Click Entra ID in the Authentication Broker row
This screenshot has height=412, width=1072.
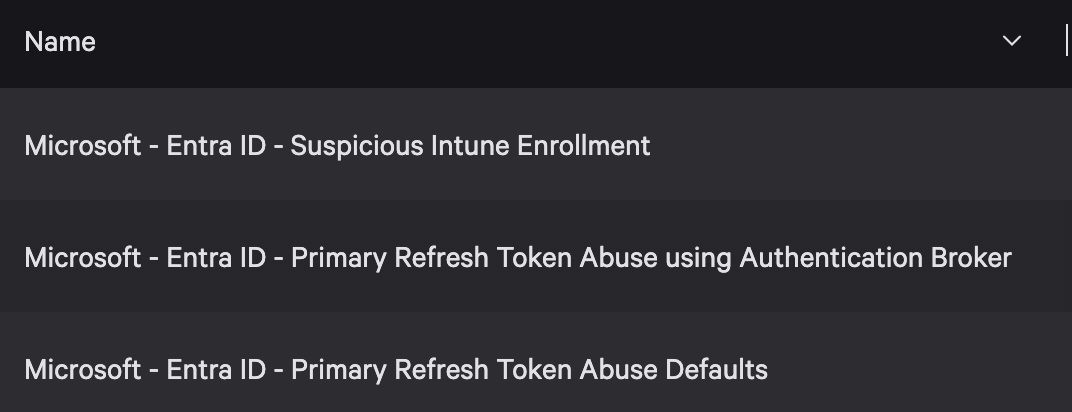coord(216,258)
